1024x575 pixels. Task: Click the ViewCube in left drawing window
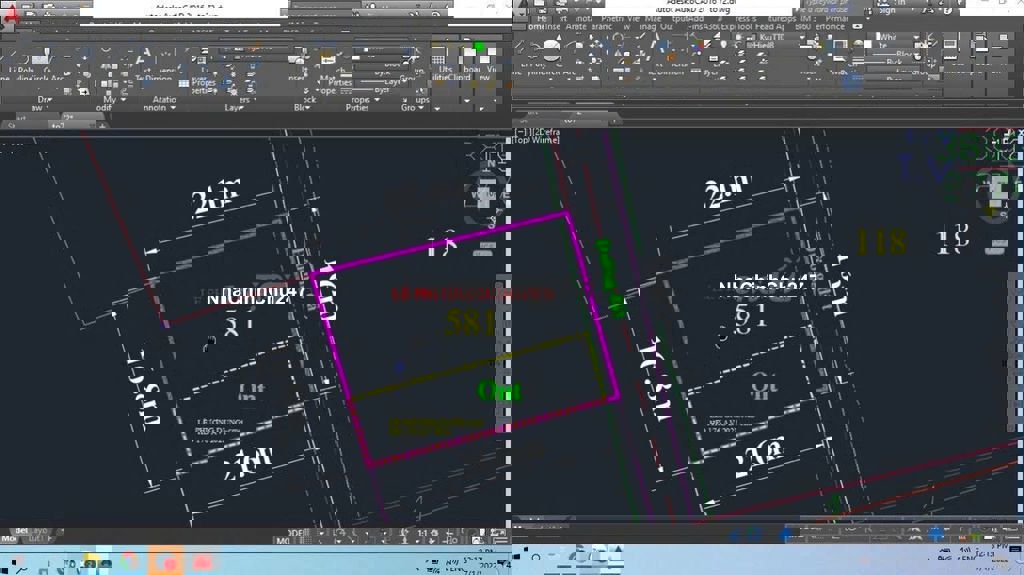[486, 192]
